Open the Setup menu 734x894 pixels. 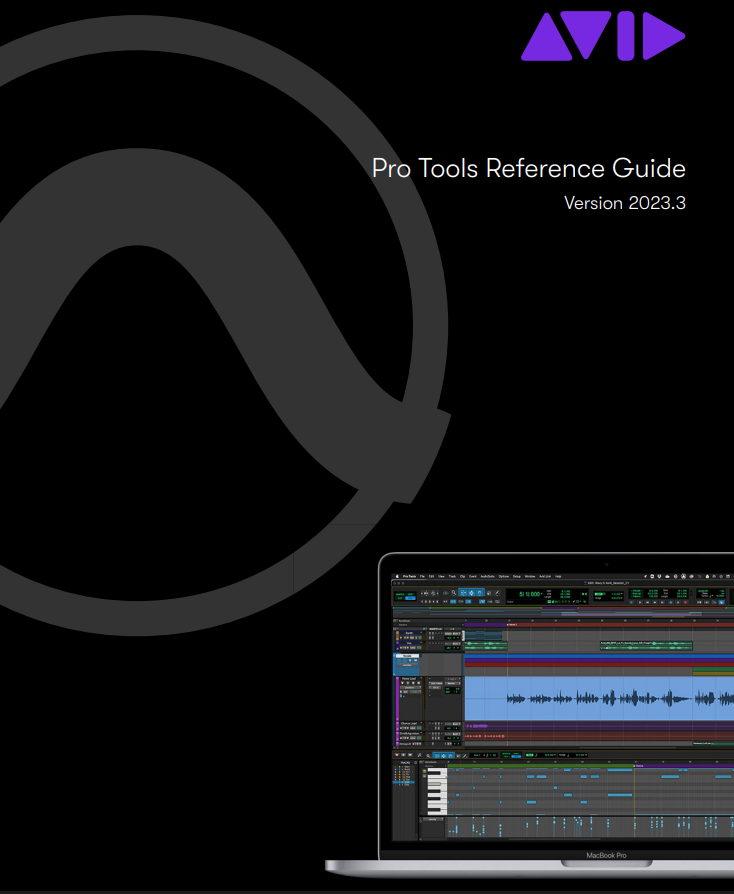coord(517,576)
